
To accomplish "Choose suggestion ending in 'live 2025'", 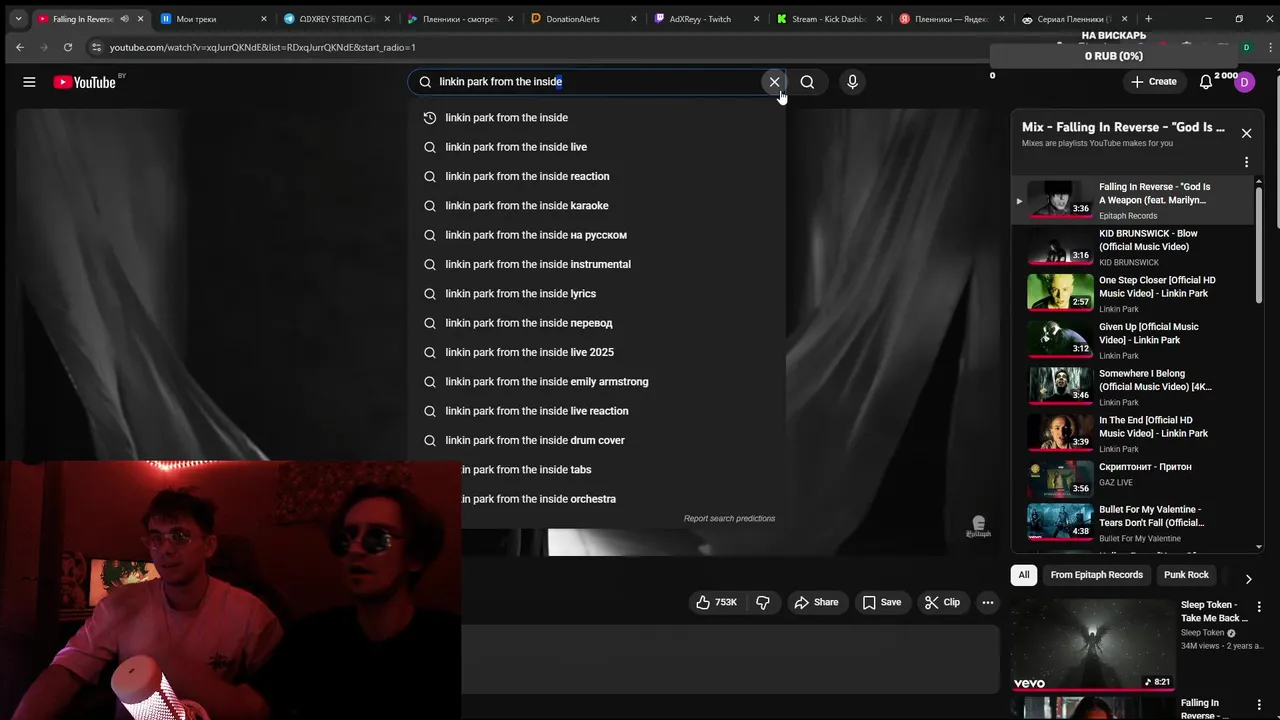I will click(x=596, y=352).
